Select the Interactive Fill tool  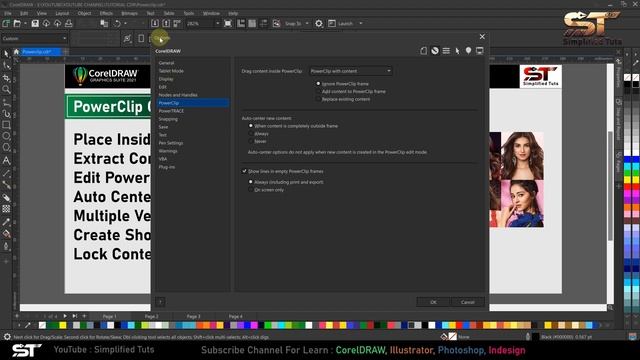6,234
